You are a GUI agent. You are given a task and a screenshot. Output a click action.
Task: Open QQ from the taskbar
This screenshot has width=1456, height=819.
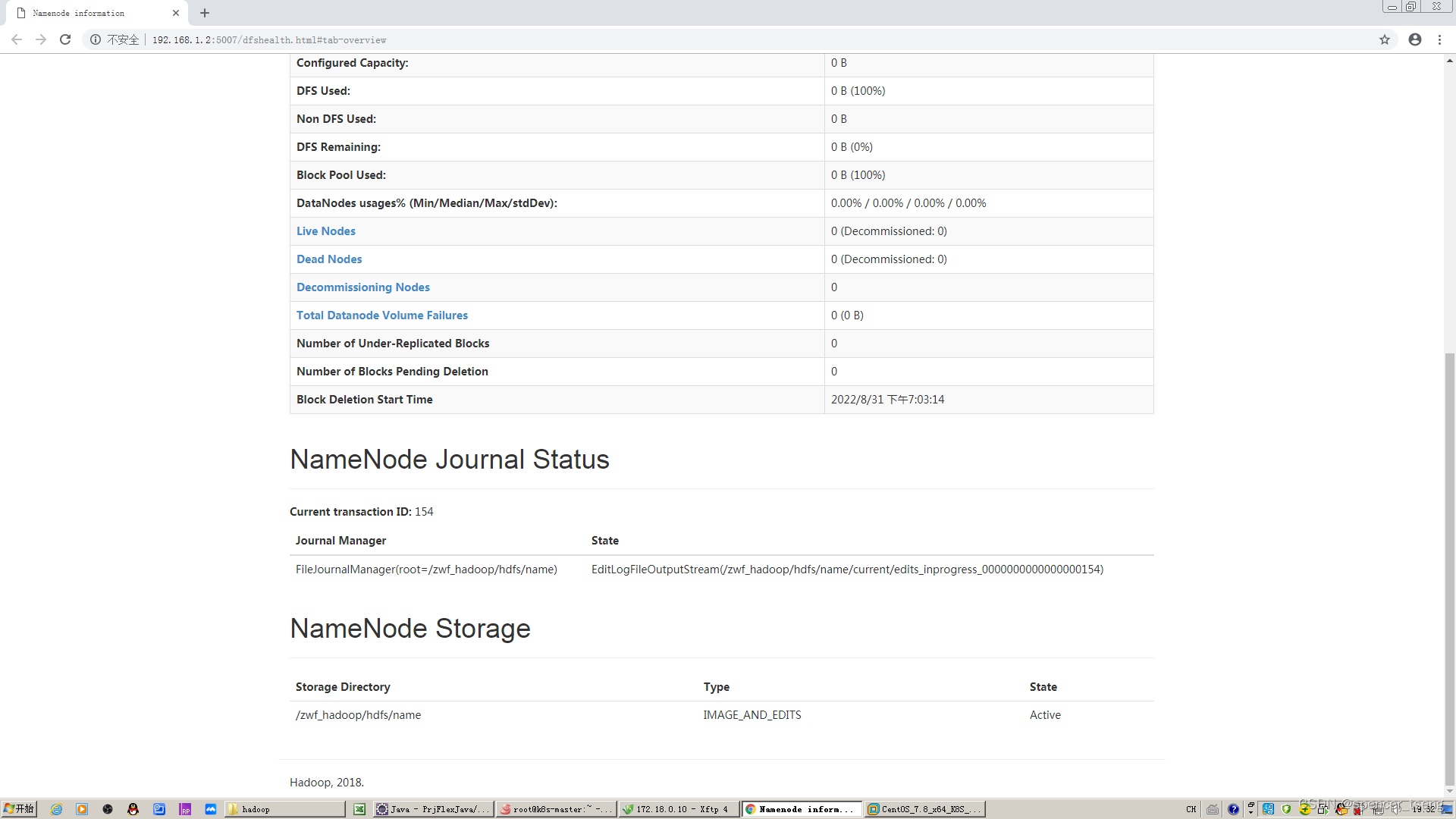[x=133, y=809]
